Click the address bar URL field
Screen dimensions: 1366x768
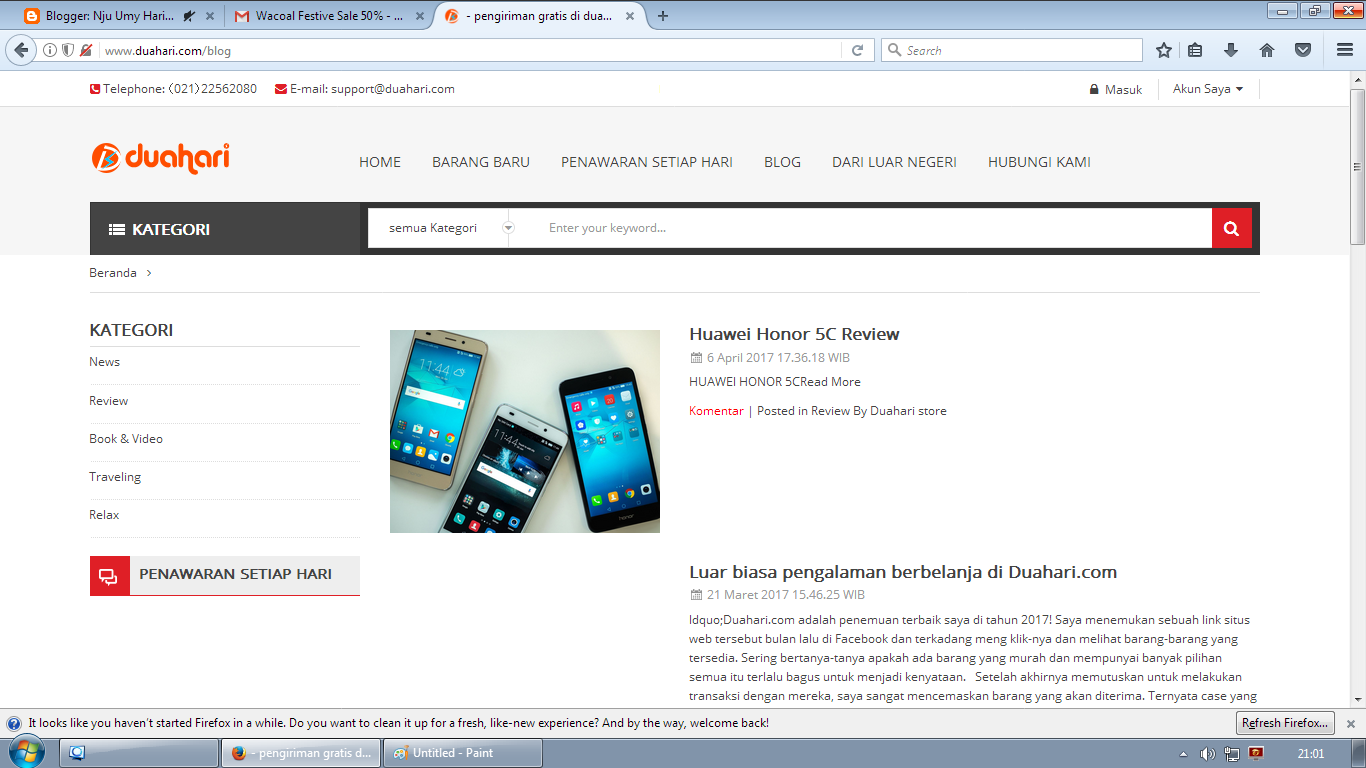click(x=470, y=50)
